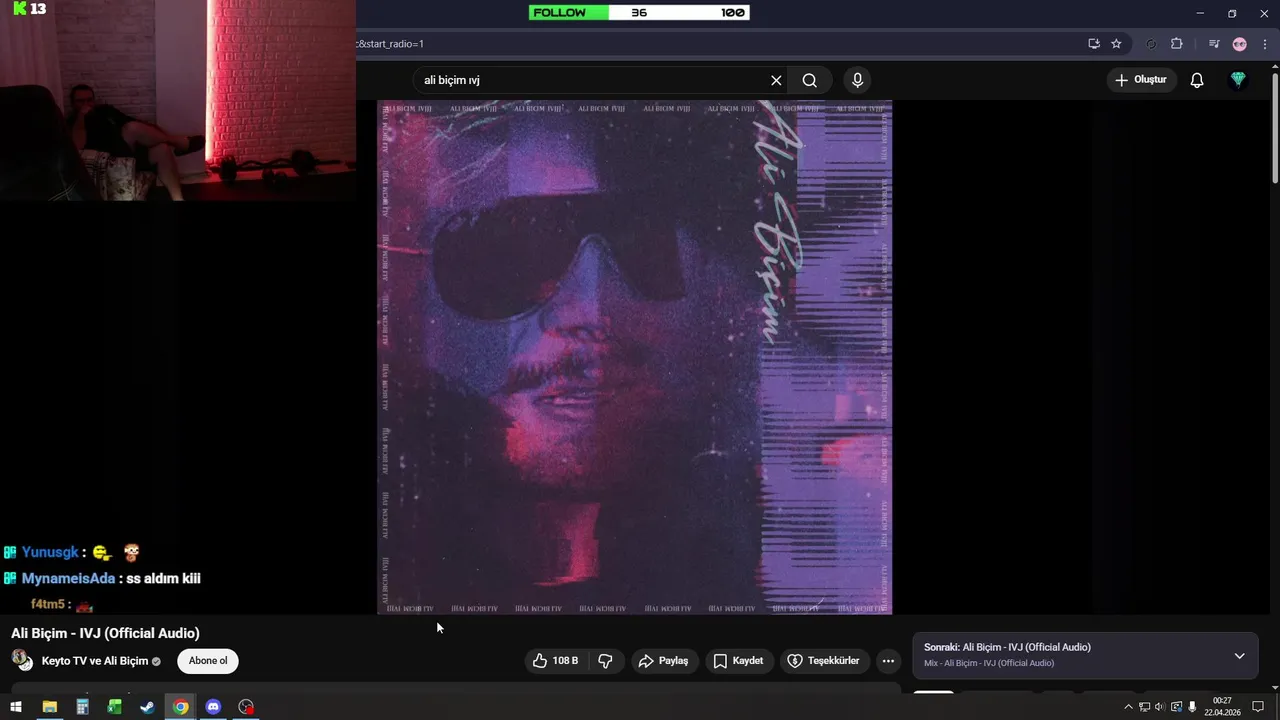Open more actions three-dot button
1280x720 pixels.
click(888, 661)
